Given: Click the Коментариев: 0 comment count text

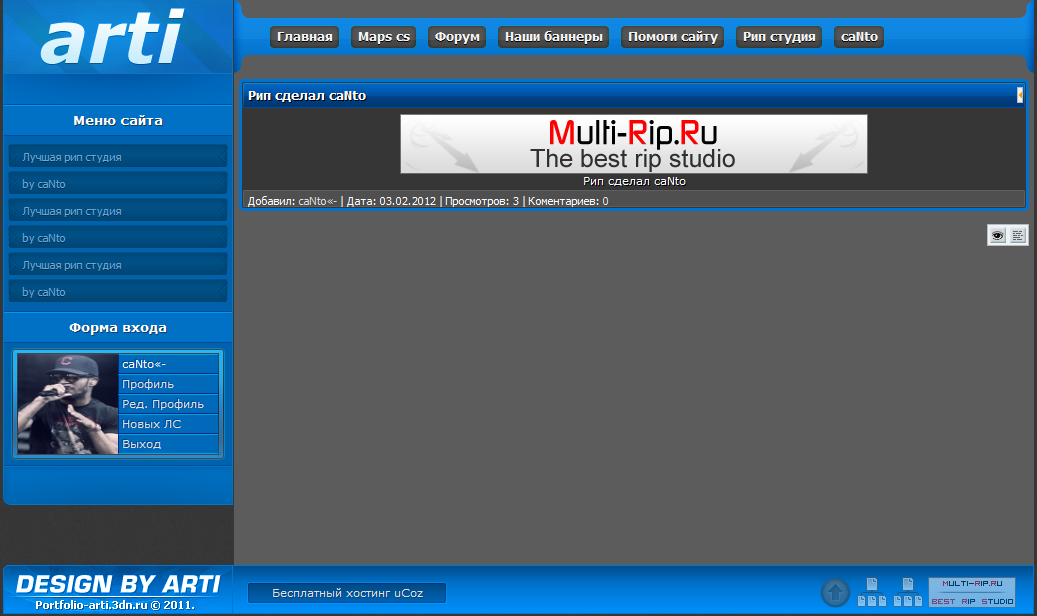Looking at the screenshot, I should click(x=568, y=201).
